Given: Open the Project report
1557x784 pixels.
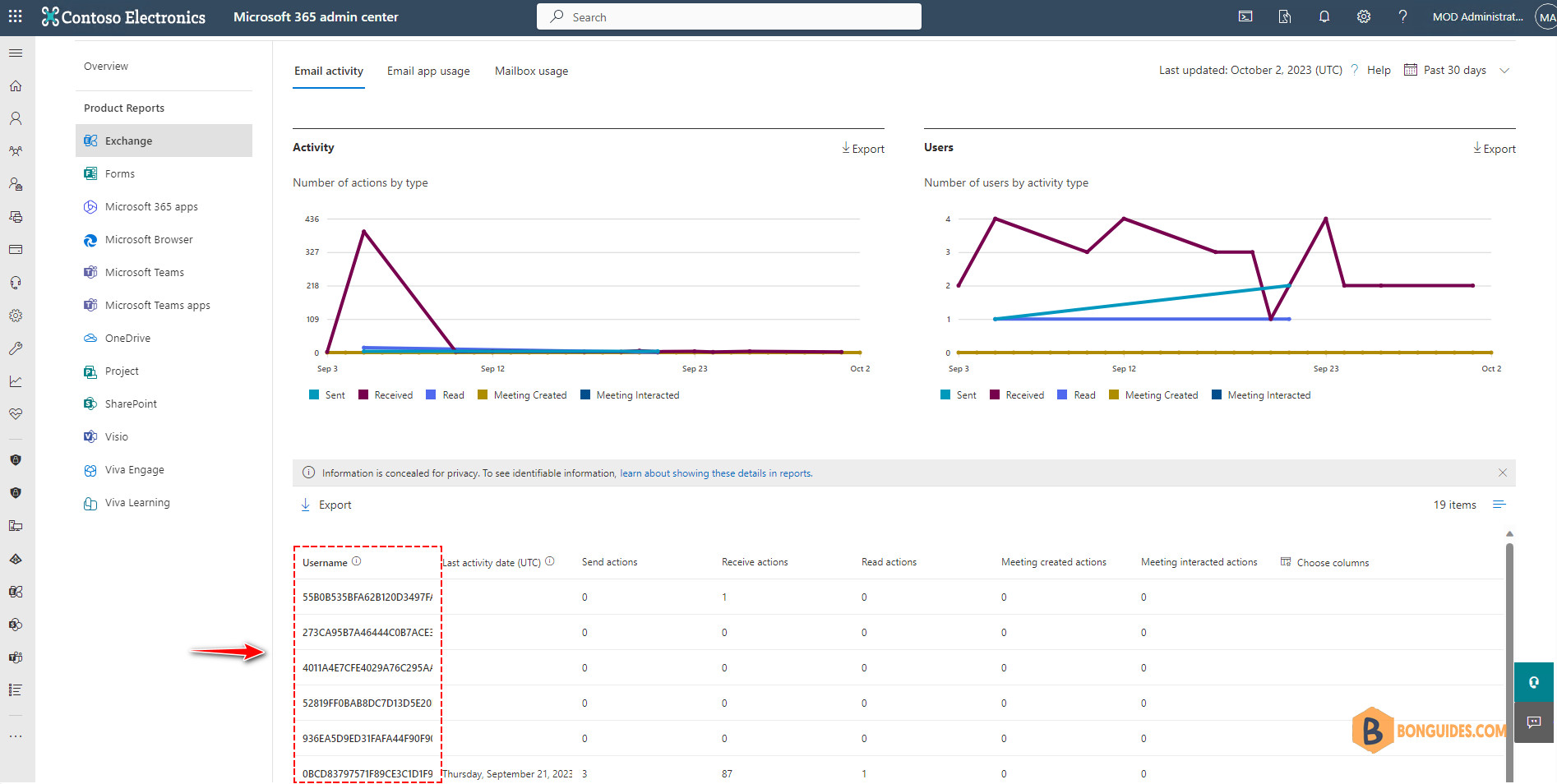Looking at the screenshot, I should pyautogui.click(x=164, y=371).
